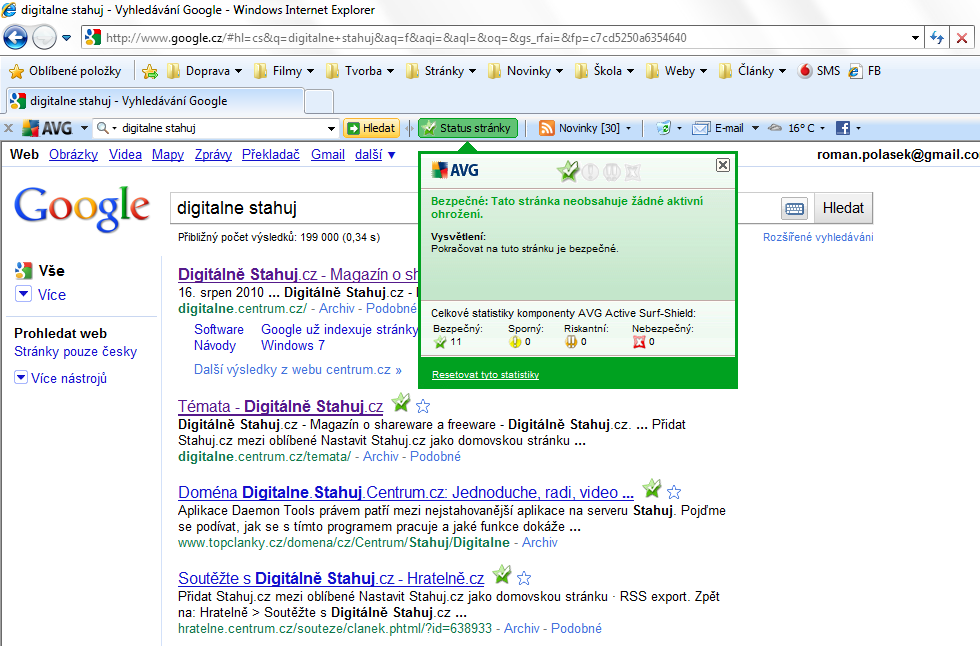Image resolution: width=980 pixels, height=646 pixels.
Task: Open the Témata - Digitálně Stahuj.cz result
Action: (x=281, y=406)
